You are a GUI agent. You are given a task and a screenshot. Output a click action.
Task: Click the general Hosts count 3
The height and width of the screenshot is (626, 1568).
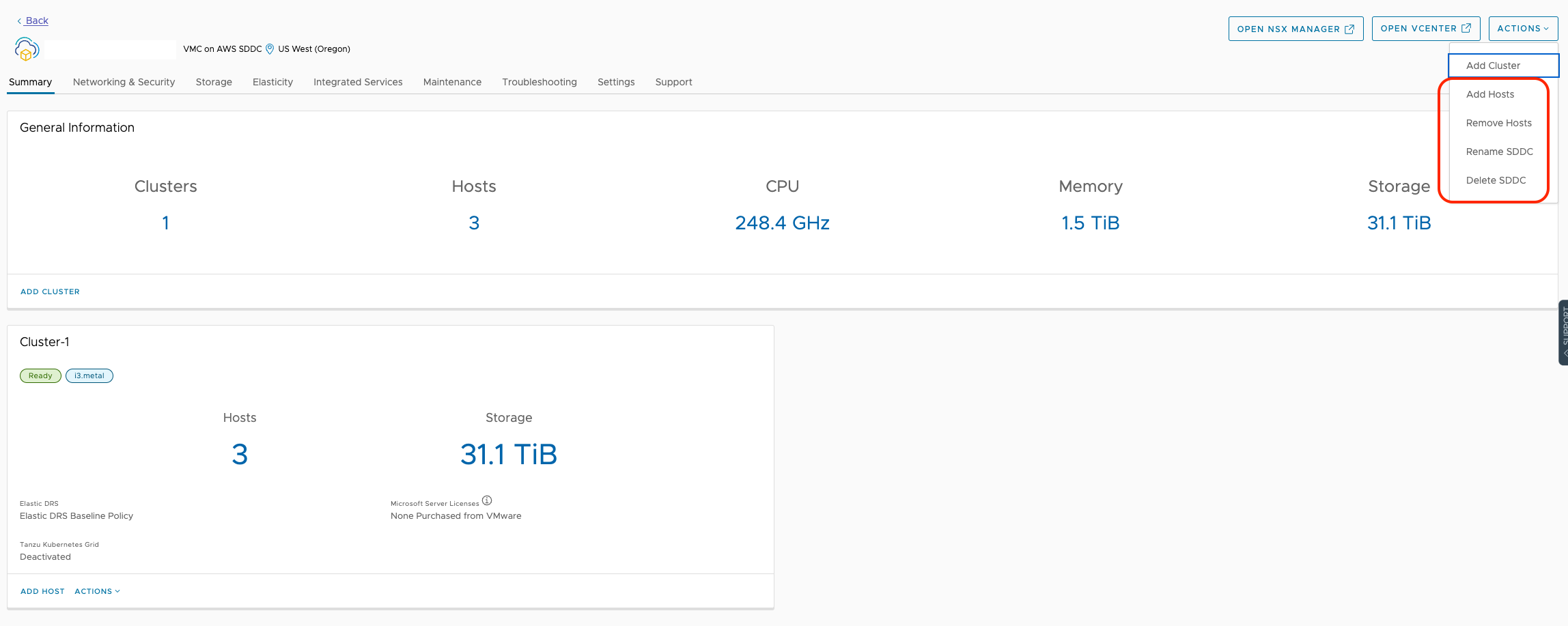[x=474, y=223]
